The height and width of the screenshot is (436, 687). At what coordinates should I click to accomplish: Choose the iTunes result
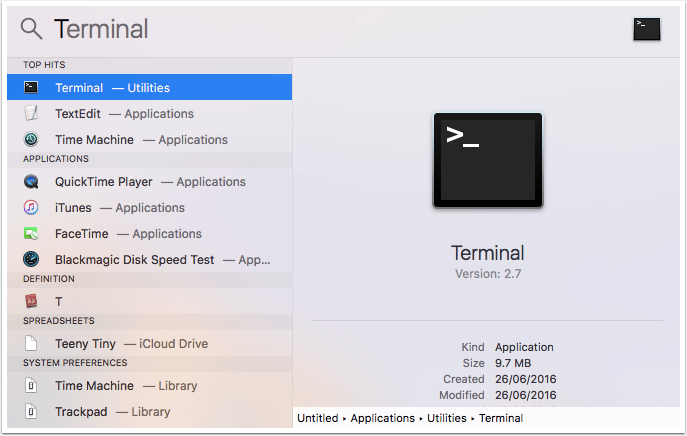[149, 207]
